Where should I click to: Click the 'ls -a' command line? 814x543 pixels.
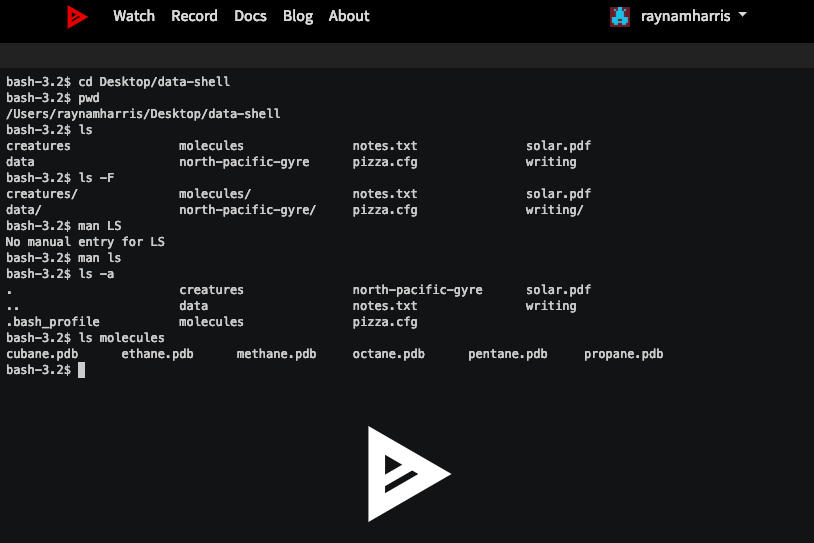60,274
